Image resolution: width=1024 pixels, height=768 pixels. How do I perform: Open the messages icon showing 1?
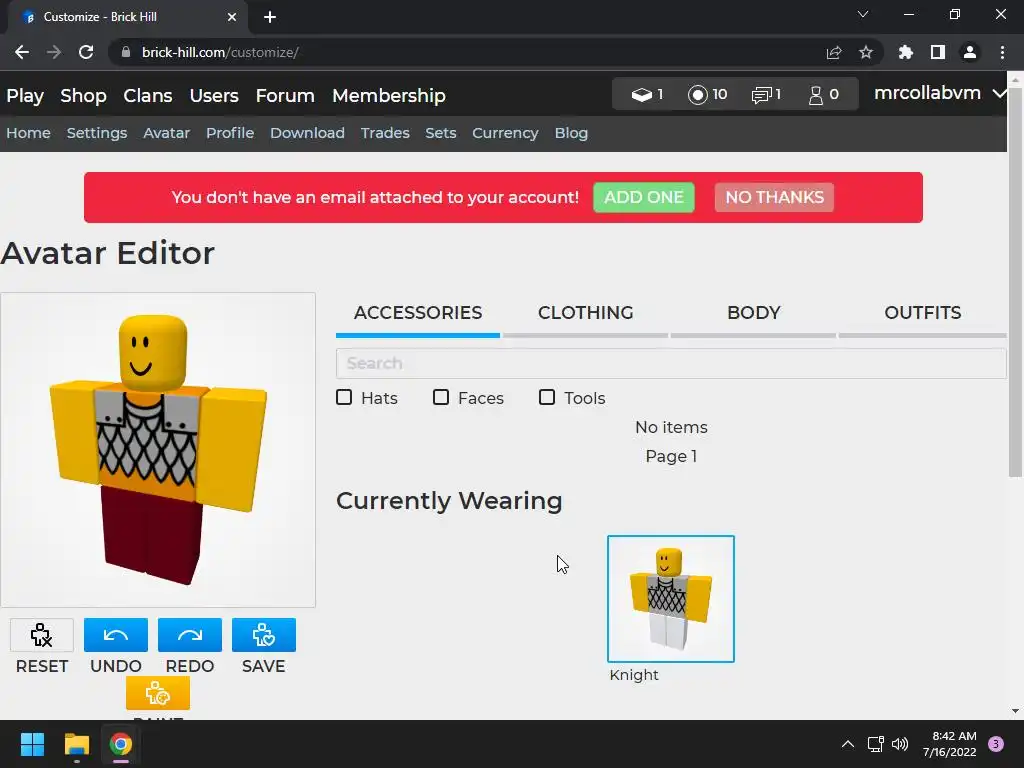766,95
